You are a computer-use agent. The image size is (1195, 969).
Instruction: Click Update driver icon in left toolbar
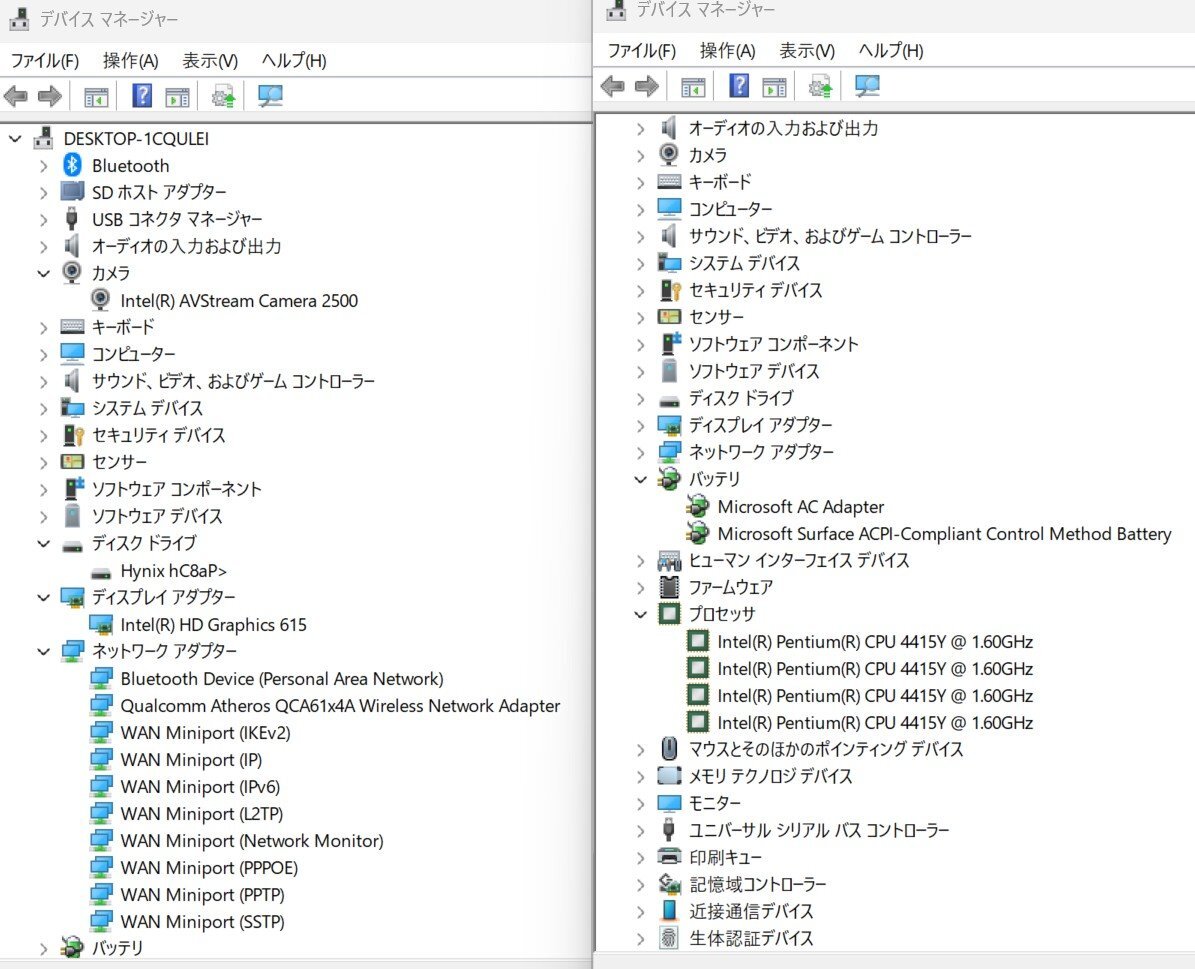[x=223, y=96]
